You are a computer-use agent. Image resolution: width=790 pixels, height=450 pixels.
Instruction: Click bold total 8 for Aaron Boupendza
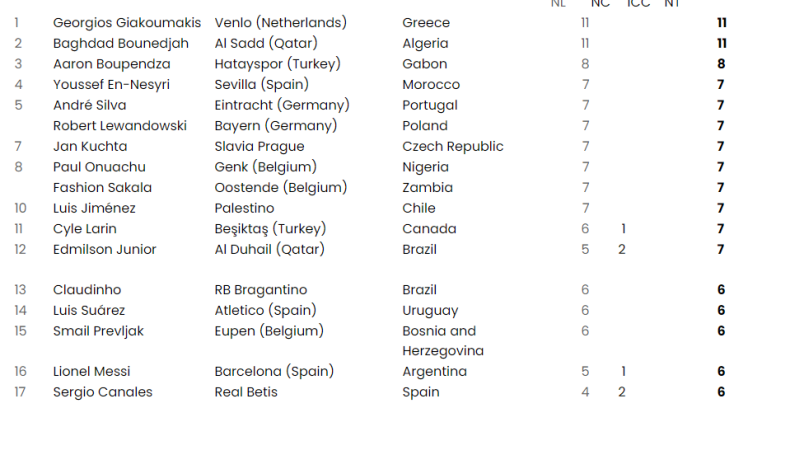pos(721,64)
